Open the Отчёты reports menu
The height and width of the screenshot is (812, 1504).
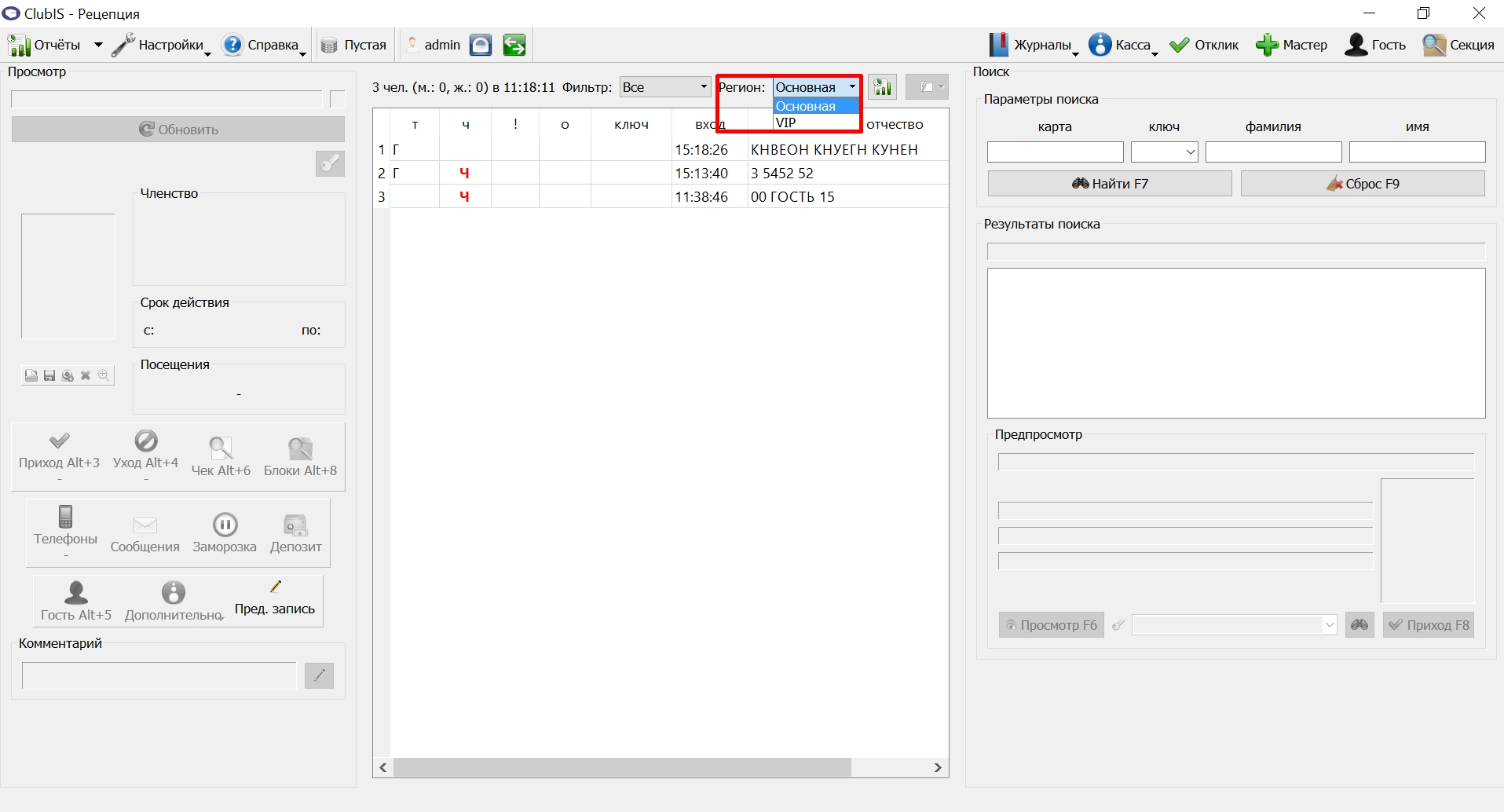pyautogui.click(x=45, y=45)
